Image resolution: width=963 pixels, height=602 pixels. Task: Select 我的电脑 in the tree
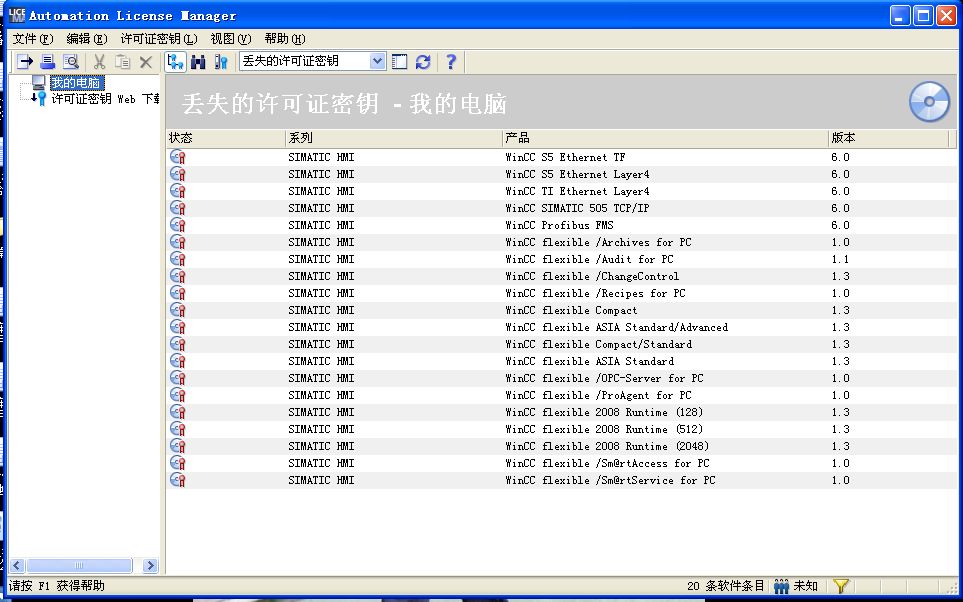tap(77, 82)
